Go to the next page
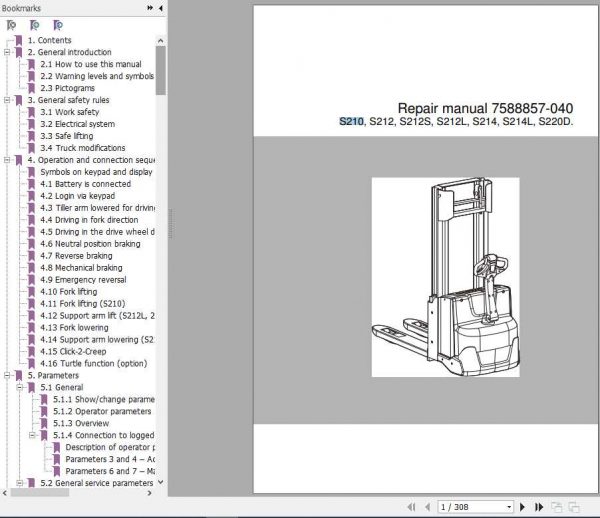This screenshot has height=518, width=600. click(x=522, y=507)
